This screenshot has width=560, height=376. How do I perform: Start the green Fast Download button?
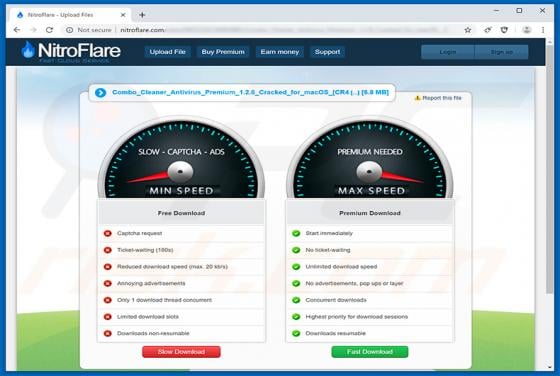click(370, 352)
